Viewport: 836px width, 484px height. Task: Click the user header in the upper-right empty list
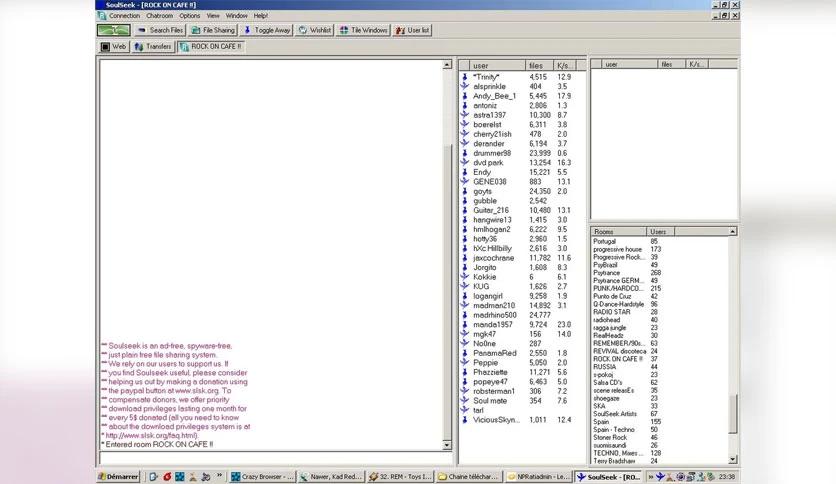point(630,64)
